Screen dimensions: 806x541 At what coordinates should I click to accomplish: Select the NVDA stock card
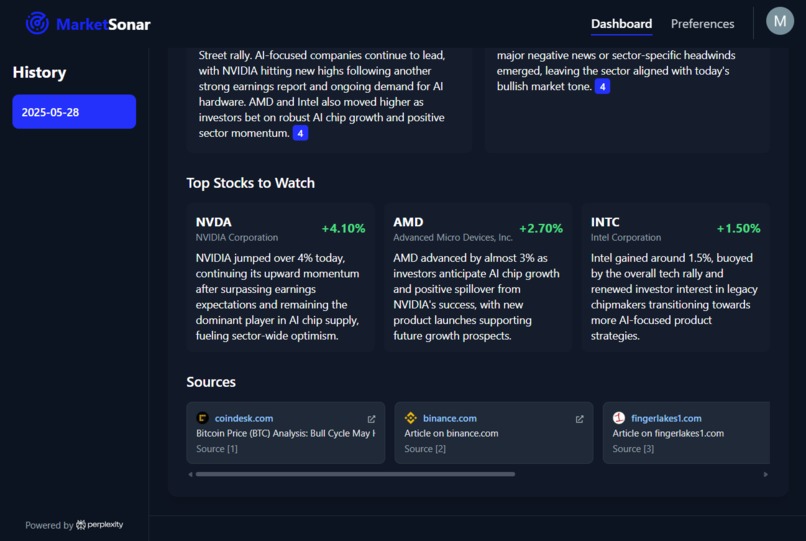(x=280, y=278)
